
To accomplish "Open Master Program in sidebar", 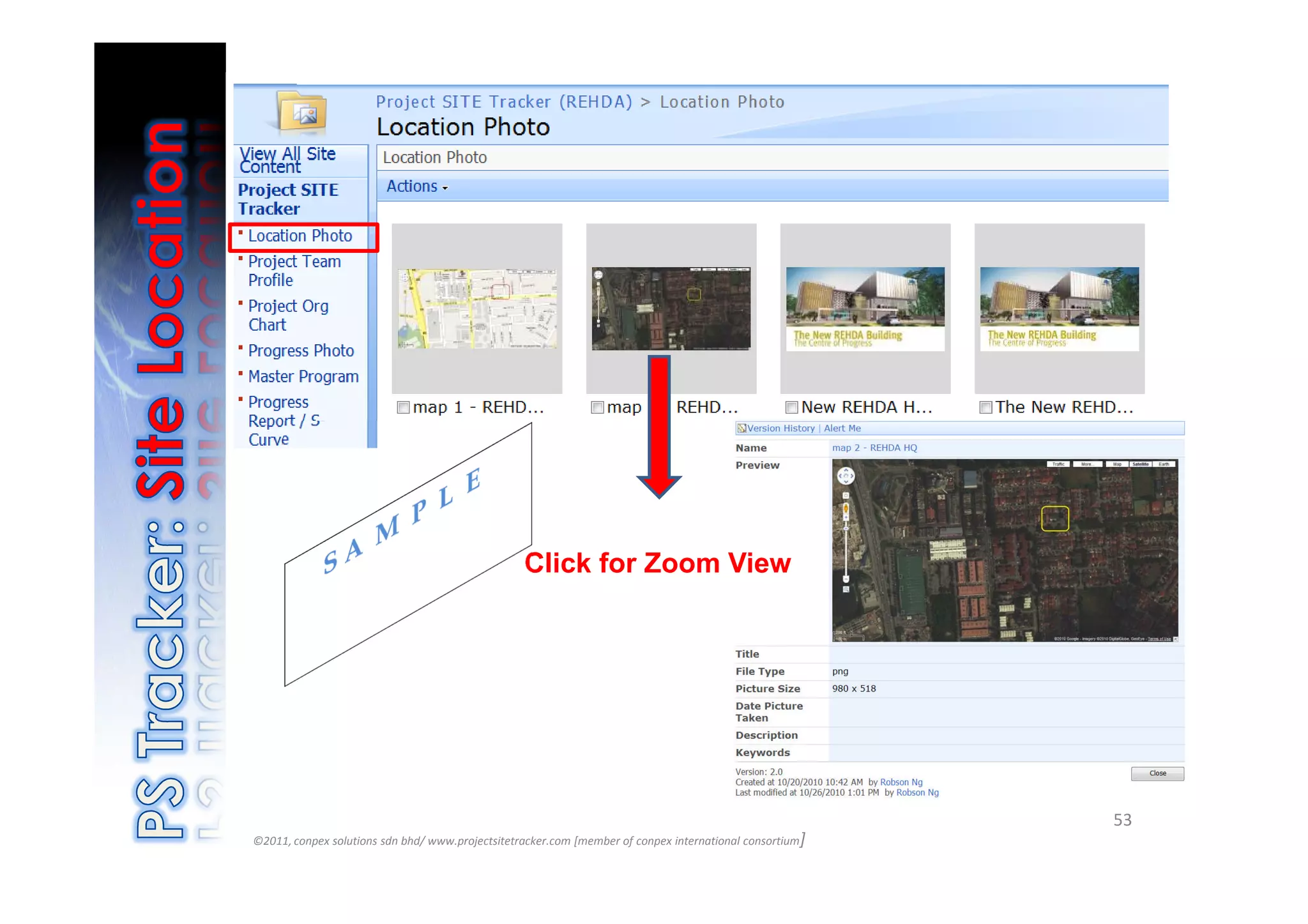I will pyautogui.click(x=303, y=377).
